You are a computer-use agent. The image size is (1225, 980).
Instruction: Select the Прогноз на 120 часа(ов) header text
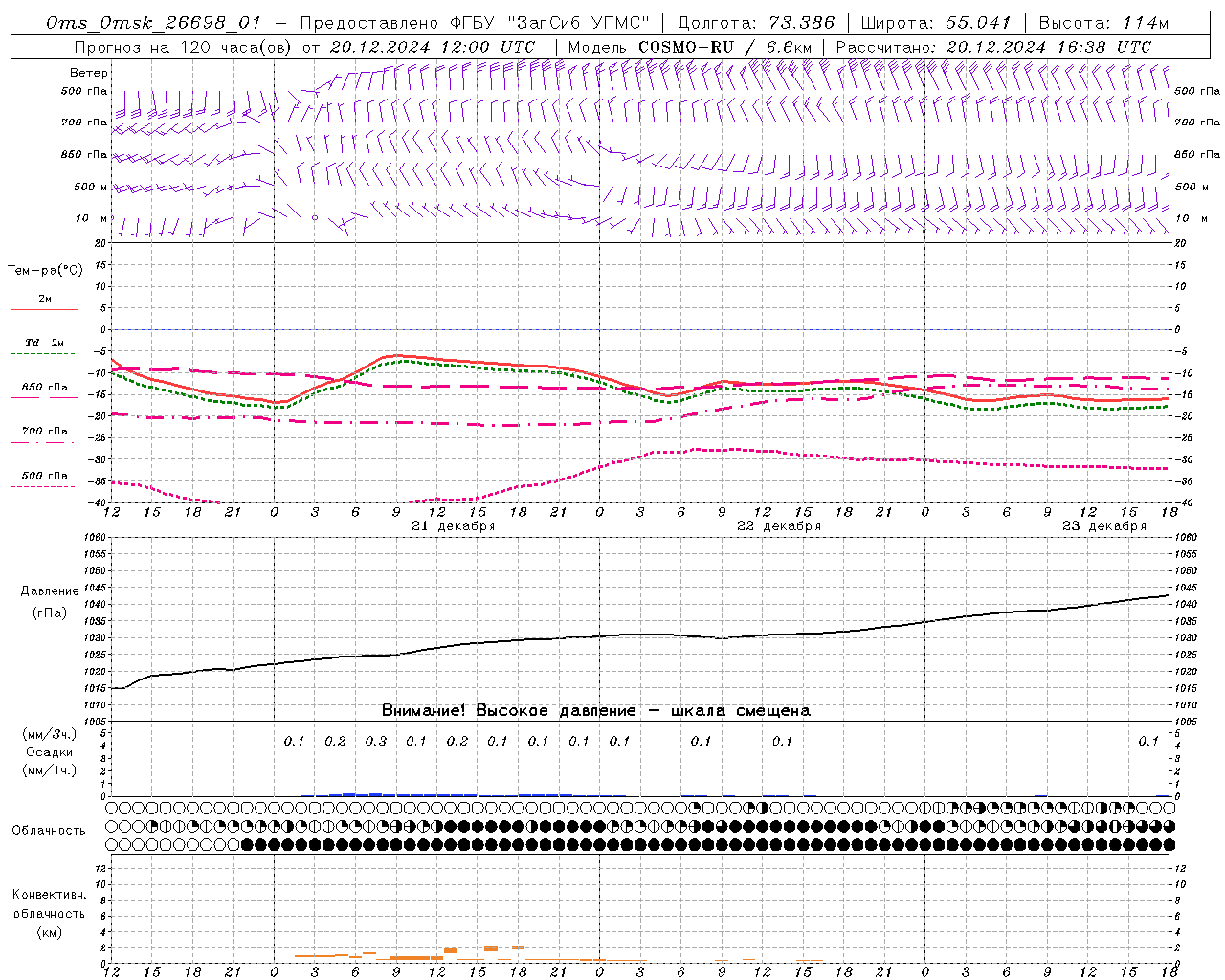coord(185,47)
